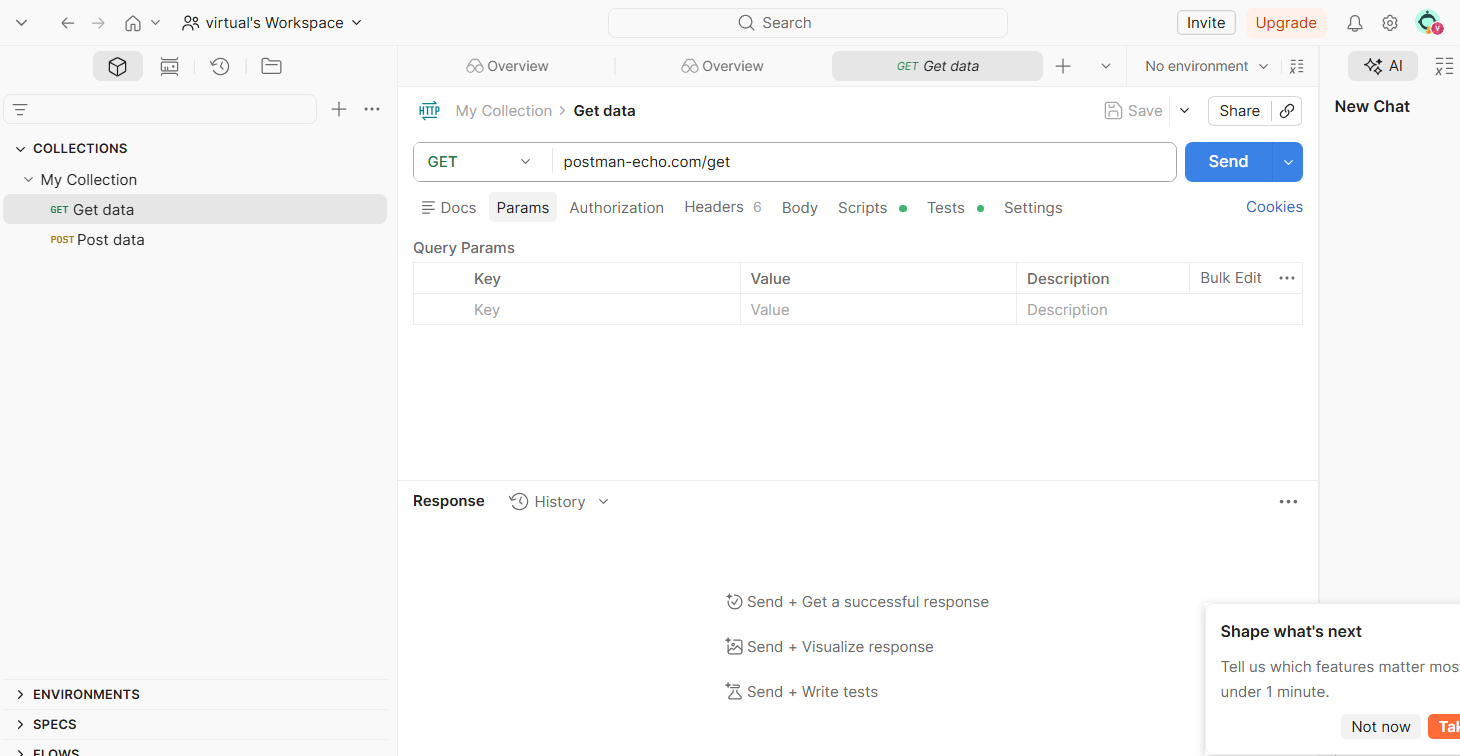The width and height of the screenshot is (1460, 756).
Task: Select the Post data request in sidebar
Action: point(195,240)
